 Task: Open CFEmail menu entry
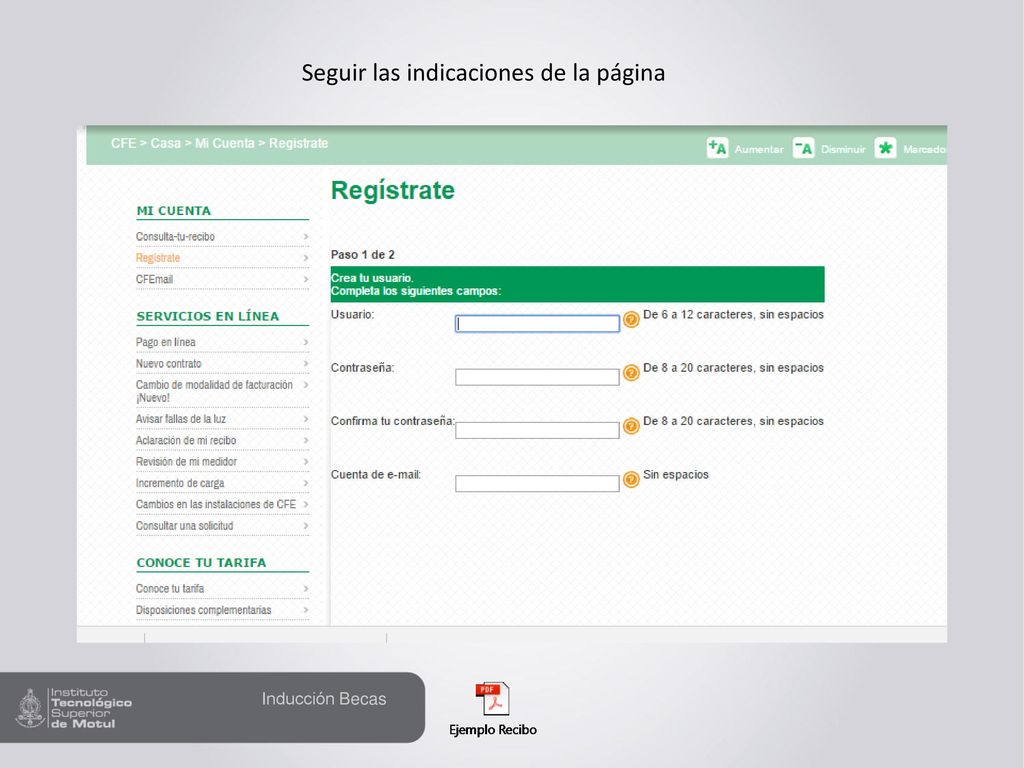pyautogui.click(x=154, y=280)
